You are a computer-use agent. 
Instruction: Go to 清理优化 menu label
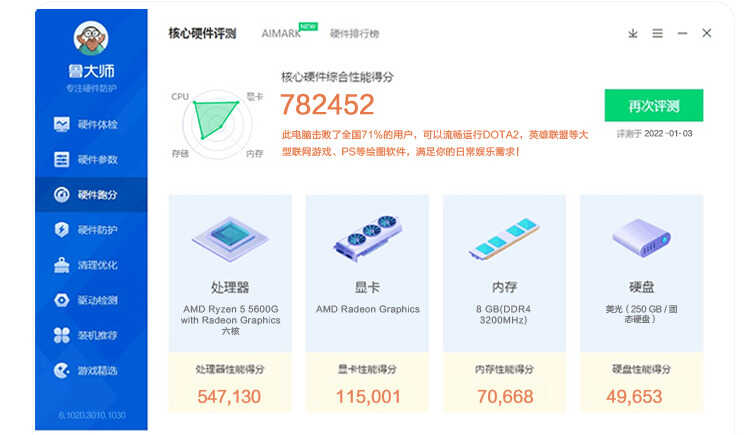point(98,265)
